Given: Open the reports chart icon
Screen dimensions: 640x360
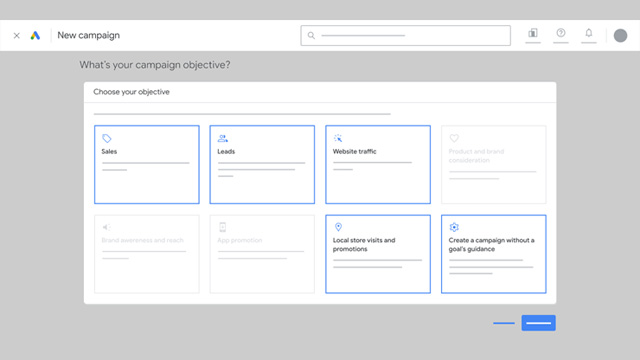Looking at the screenshot, I should pyautogui.click(x=533, y=33).
